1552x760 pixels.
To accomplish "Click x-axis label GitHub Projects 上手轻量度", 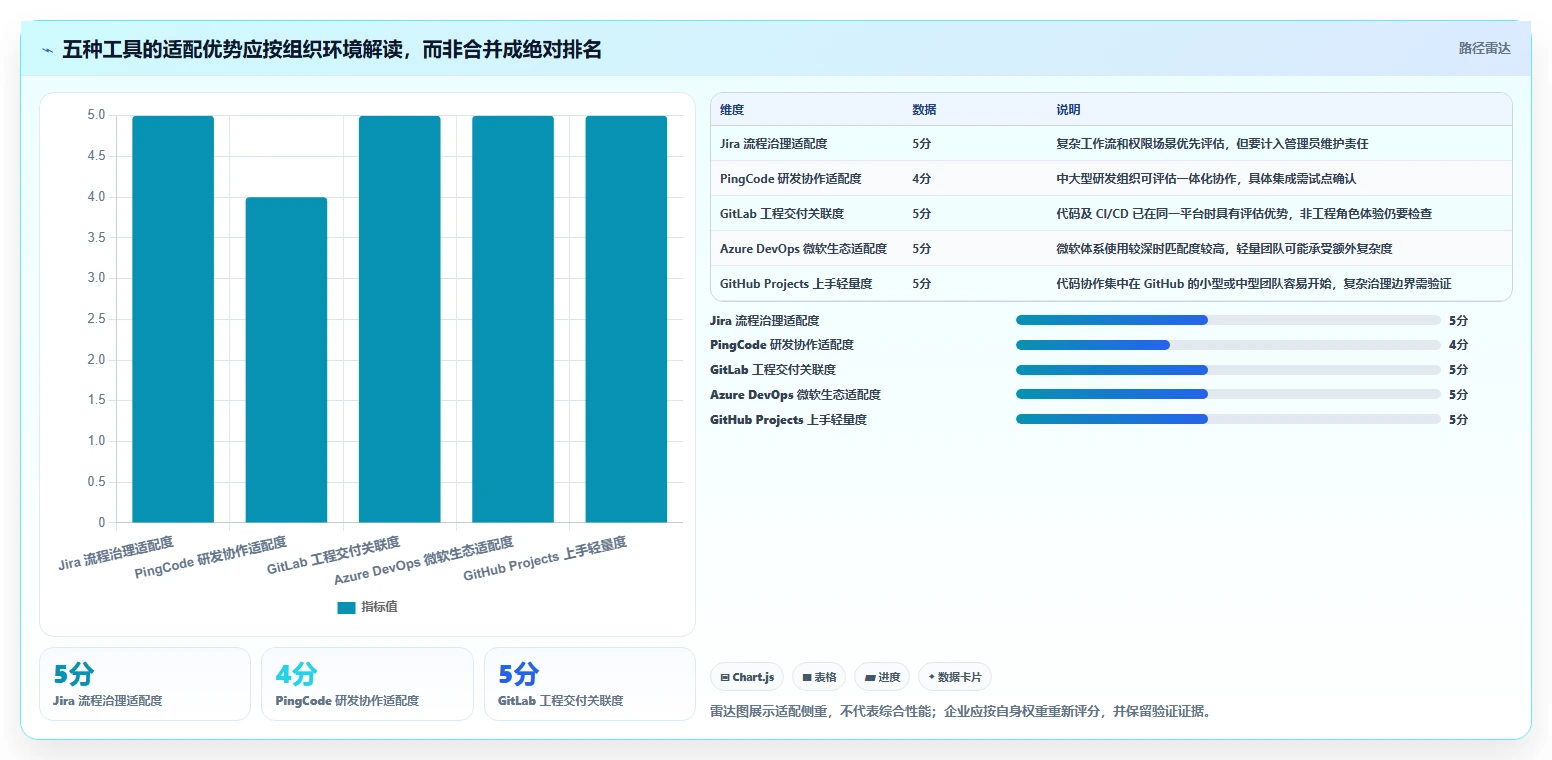I will 545,559.
